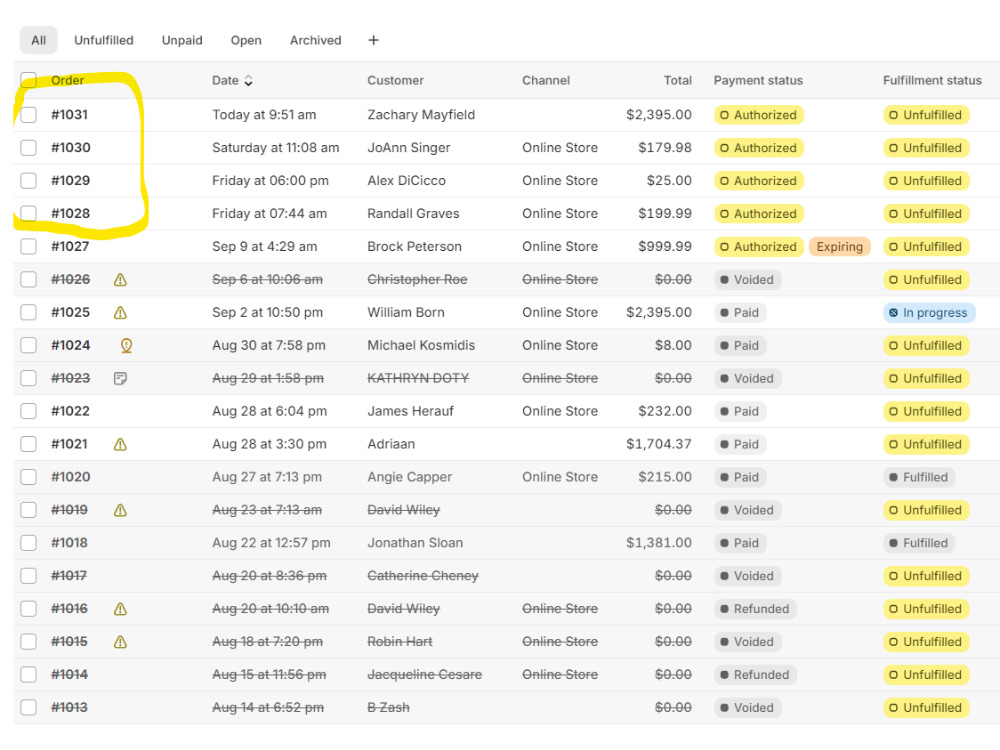Open order #1027
1000x750 pixels.
70,246
